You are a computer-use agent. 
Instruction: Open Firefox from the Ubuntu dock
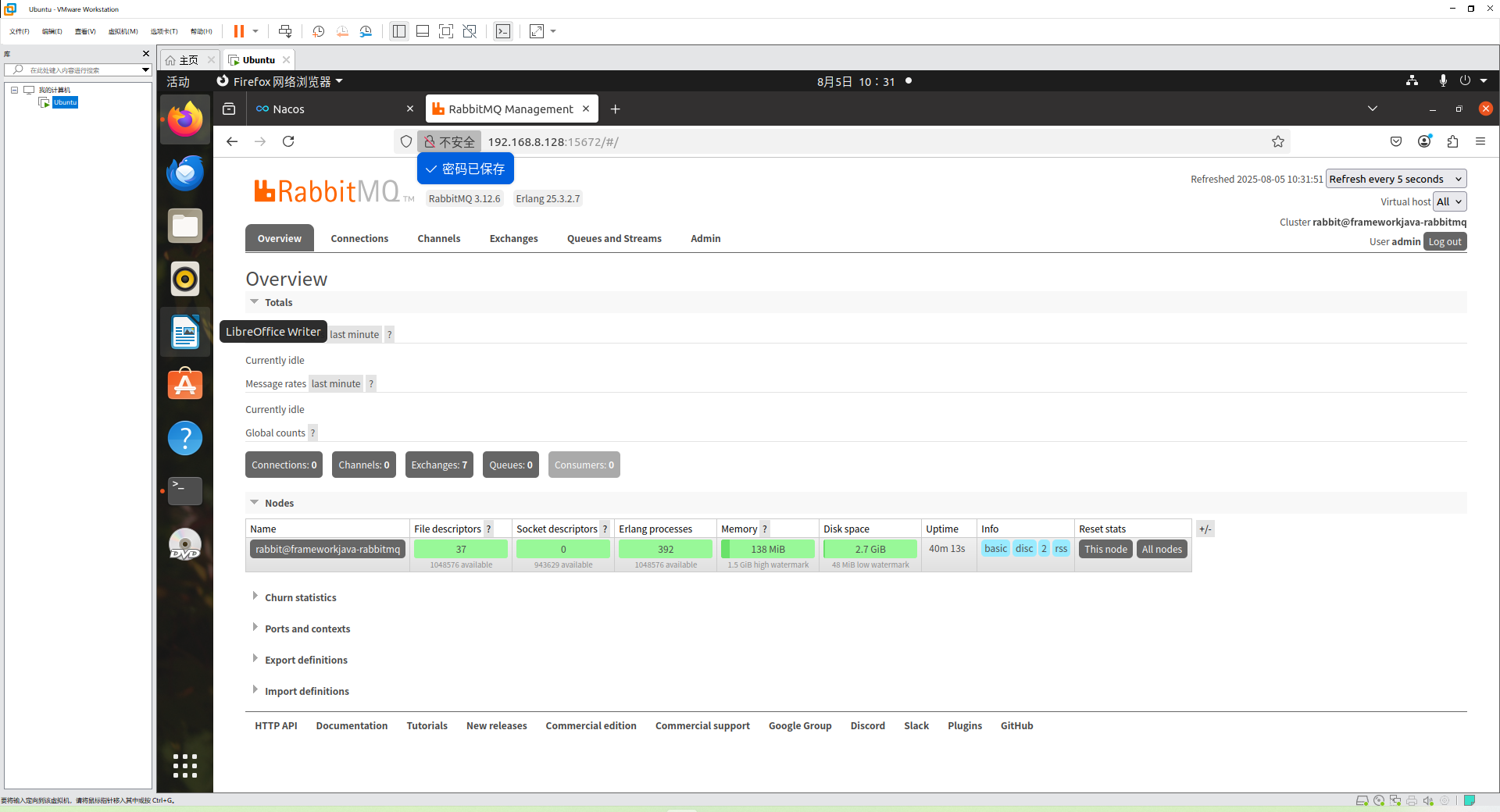coord(185,119)
